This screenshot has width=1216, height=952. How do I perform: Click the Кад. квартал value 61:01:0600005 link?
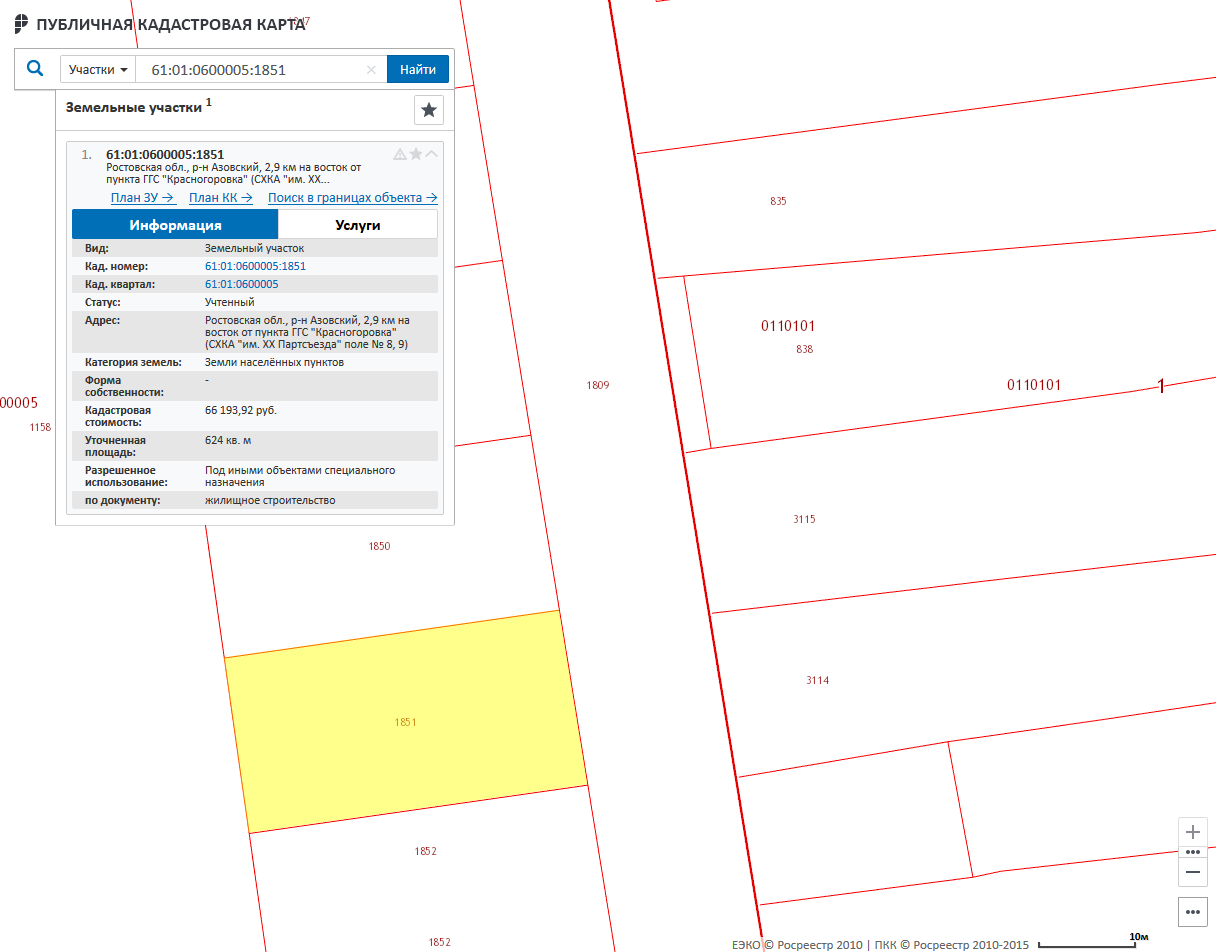pos(242,284)
